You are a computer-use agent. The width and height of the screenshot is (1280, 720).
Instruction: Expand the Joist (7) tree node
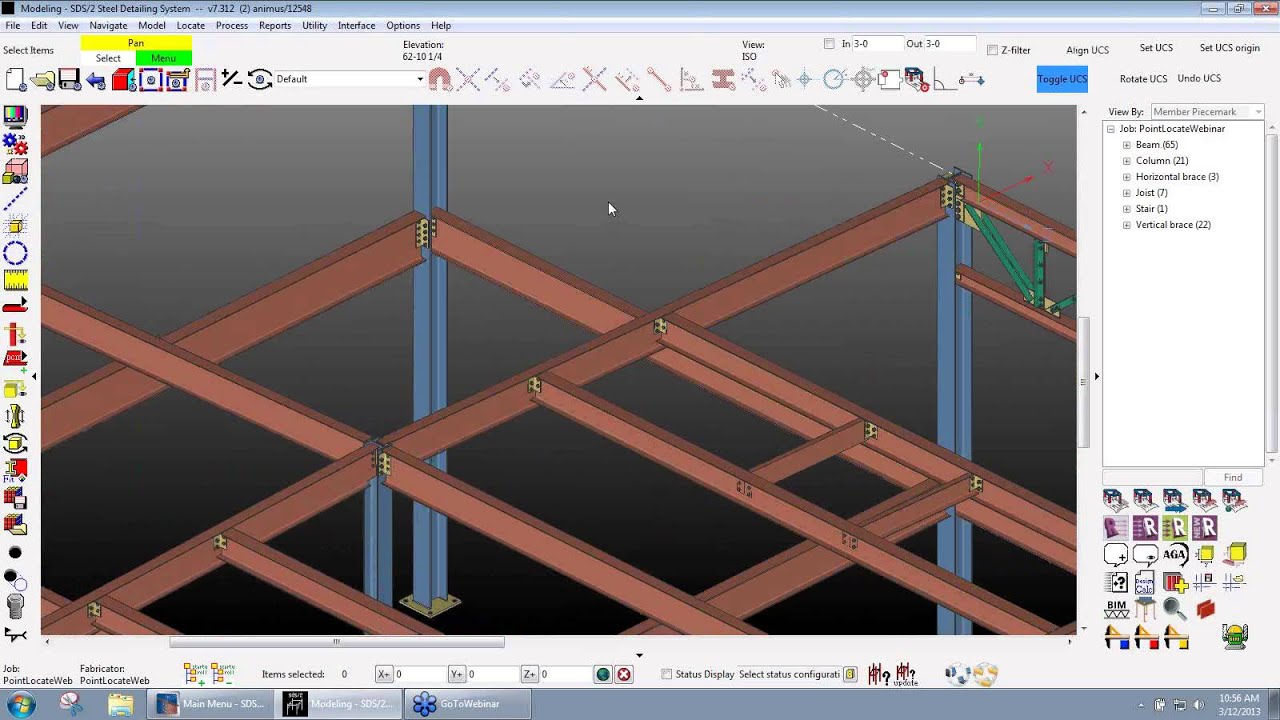[1127, 193]
